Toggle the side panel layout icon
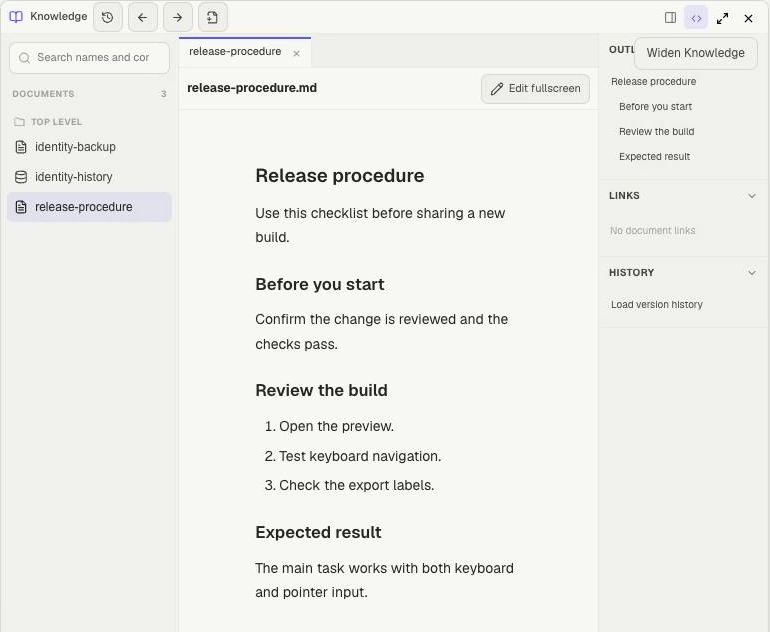The height and width of the screenshot is (632, 770). 670,18
